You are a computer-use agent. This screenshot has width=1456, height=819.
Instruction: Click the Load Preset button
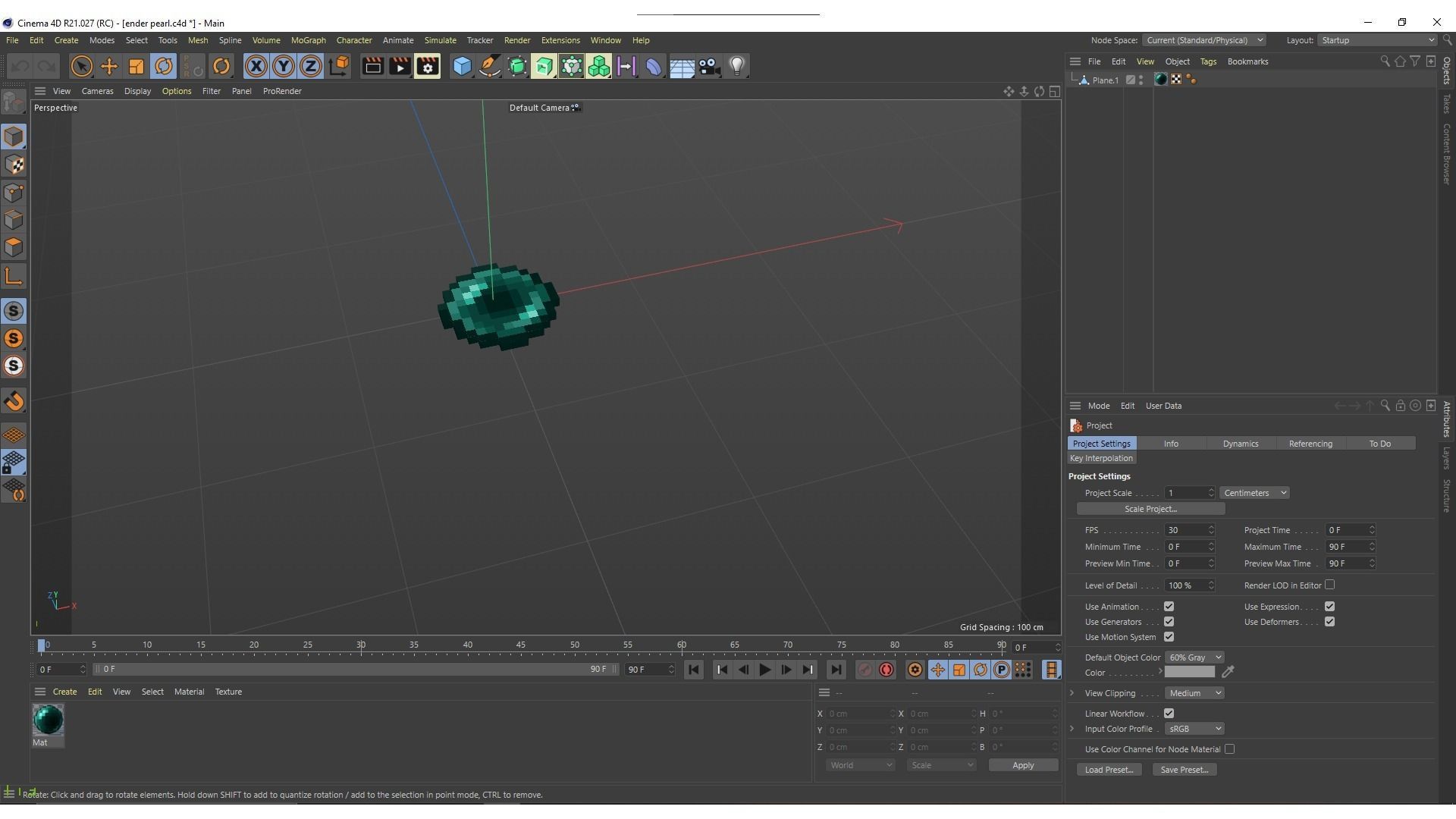click(1109, 770)
